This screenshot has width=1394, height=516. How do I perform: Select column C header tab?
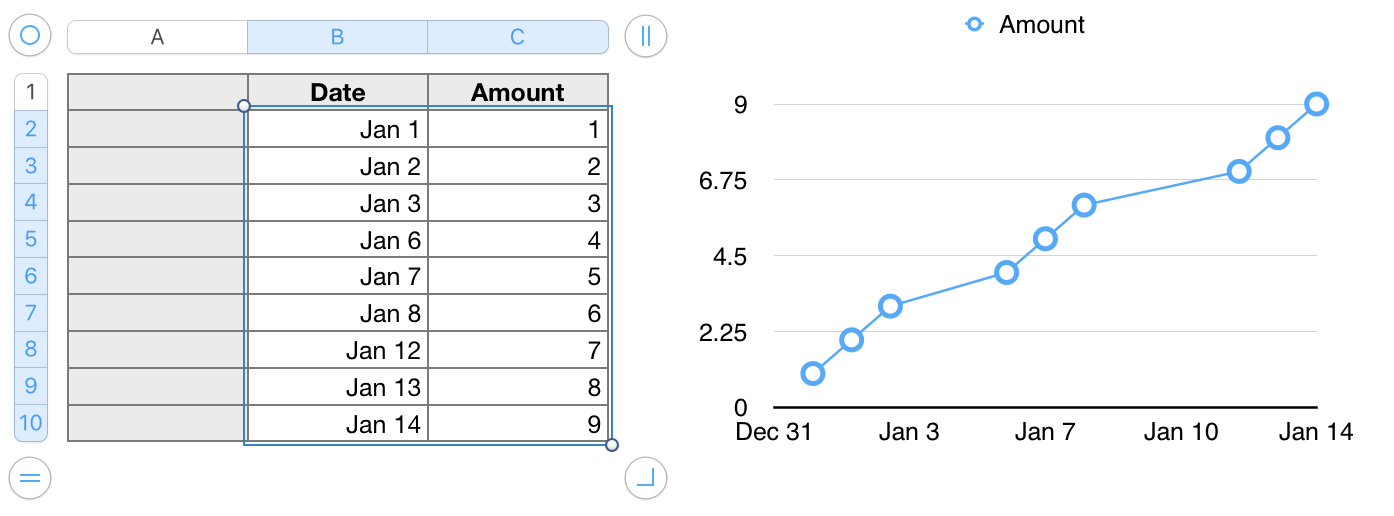517,37
